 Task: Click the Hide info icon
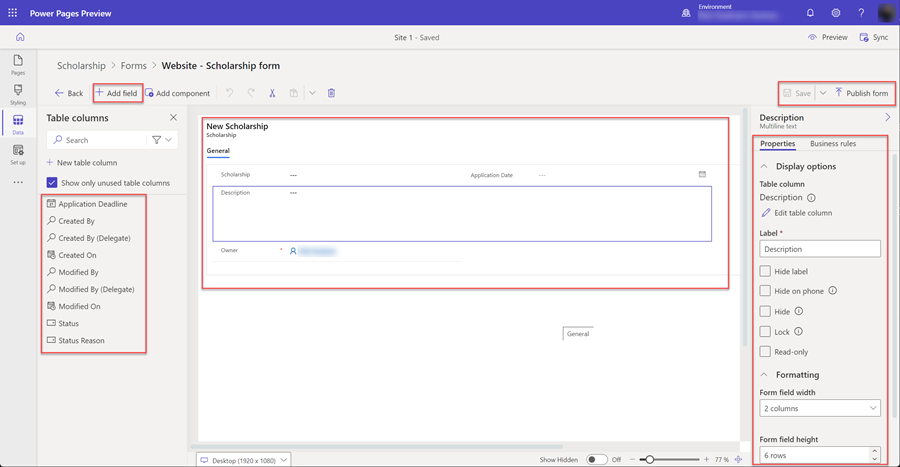point(798,312)
